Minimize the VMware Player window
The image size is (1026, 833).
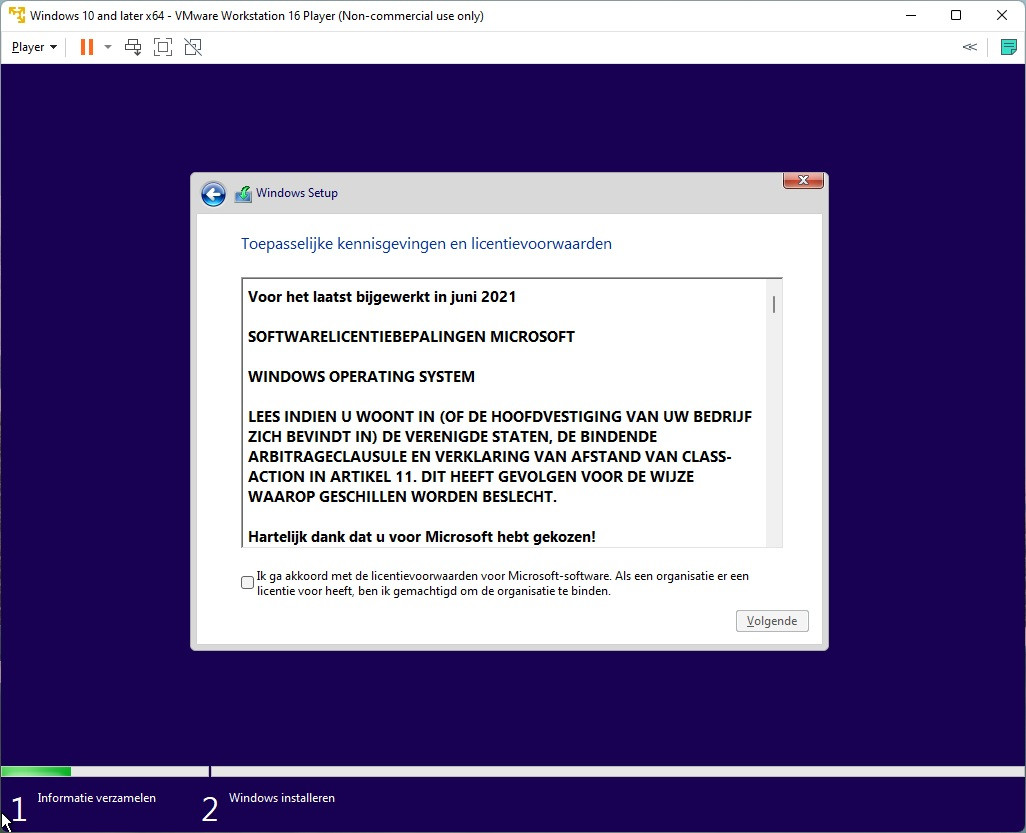(x=910, y=15)
